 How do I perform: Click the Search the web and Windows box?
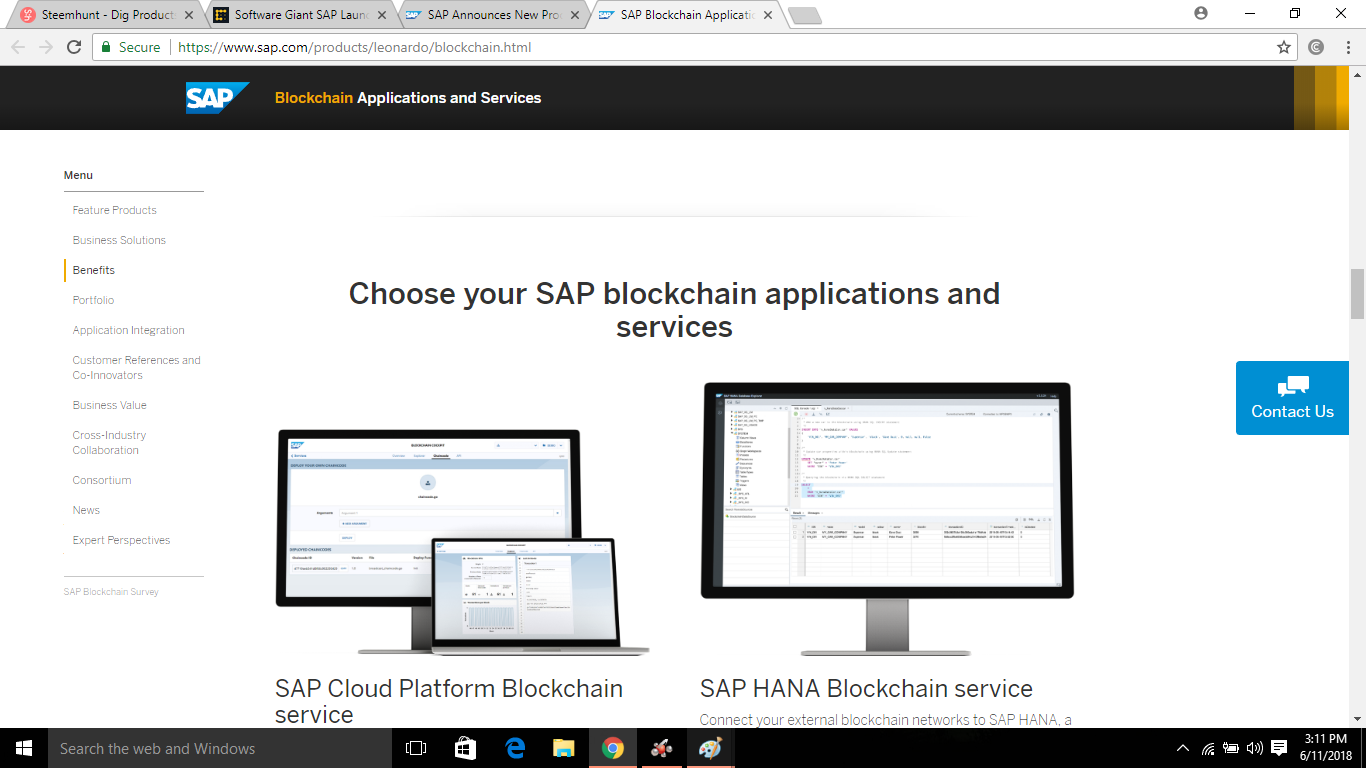tap(218, 748)
